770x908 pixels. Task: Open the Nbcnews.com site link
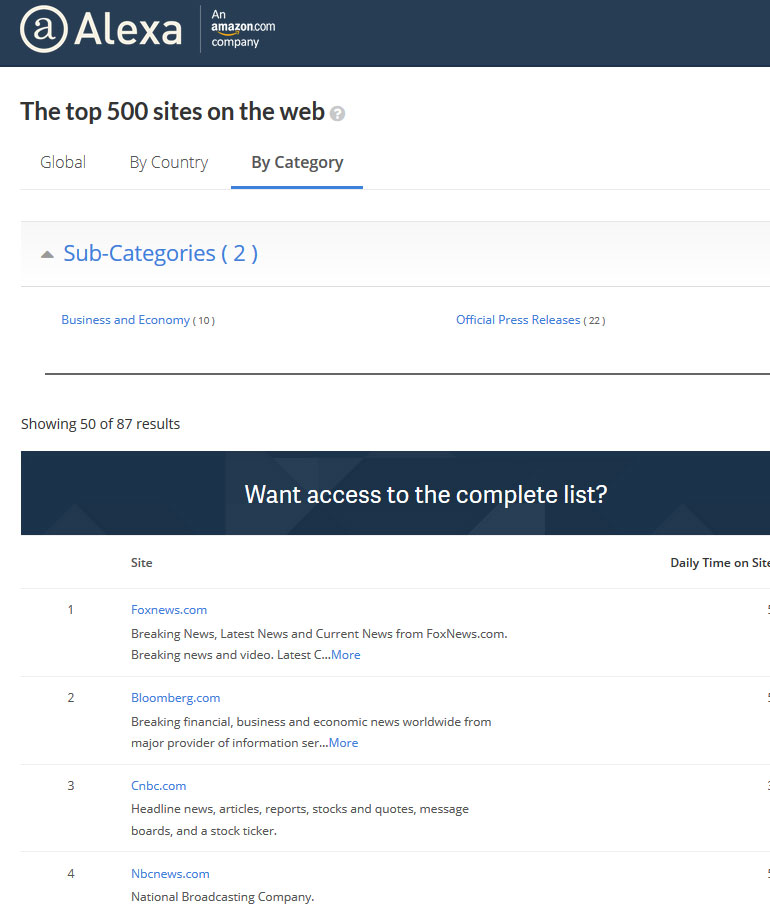pyautogui.click(x=170, y=873)
